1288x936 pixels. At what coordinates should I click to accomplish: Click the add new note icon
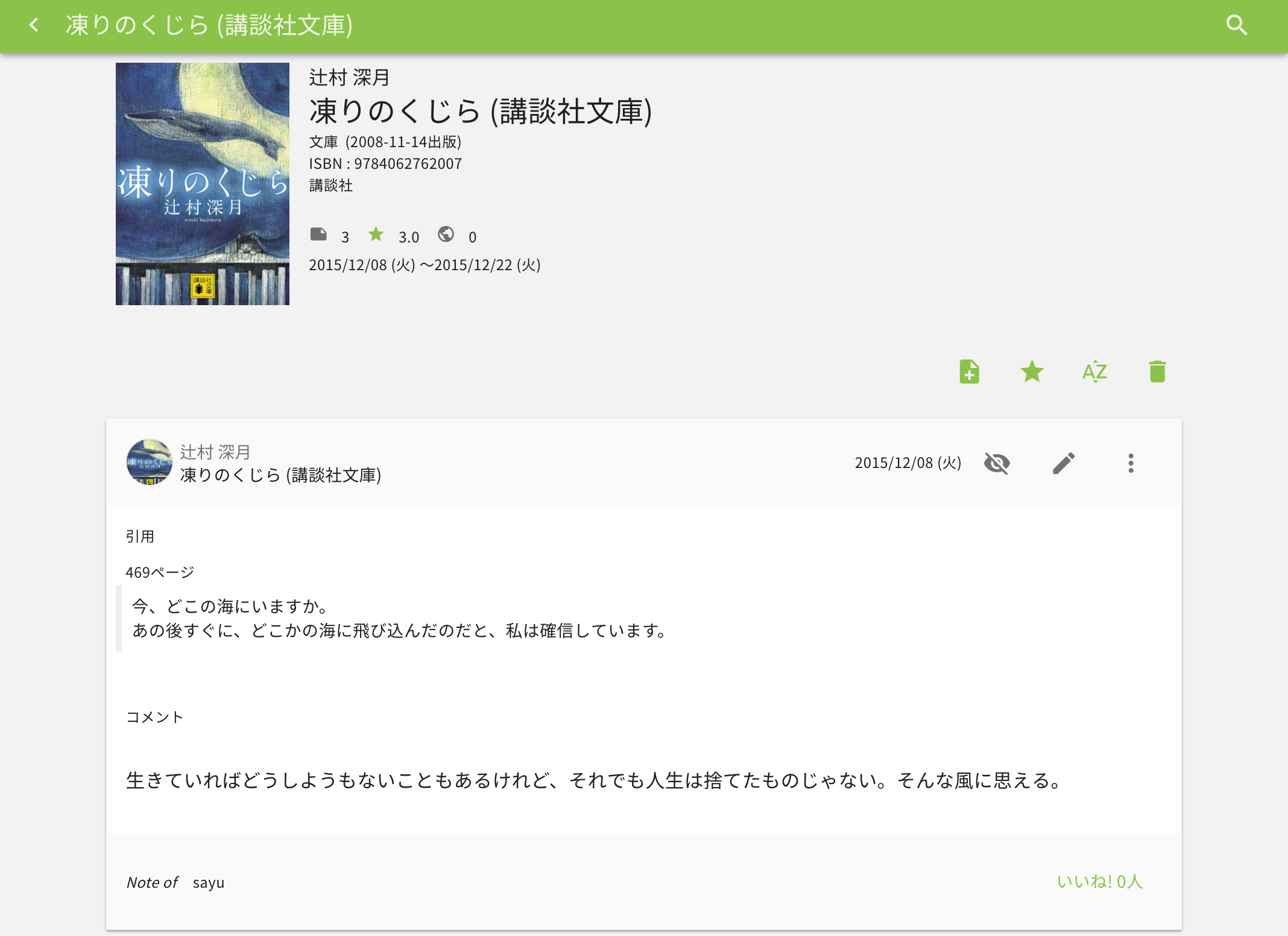pos(970,372)
